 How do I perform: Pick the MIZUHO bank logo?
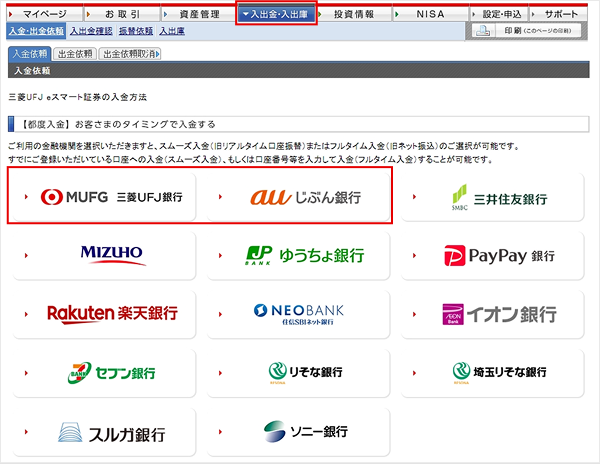[112, 256]
